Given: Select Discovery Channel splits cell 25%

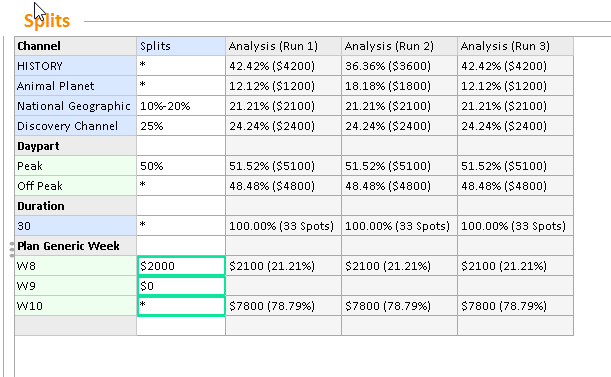Looking at the screenshot, I should [181, 126].
